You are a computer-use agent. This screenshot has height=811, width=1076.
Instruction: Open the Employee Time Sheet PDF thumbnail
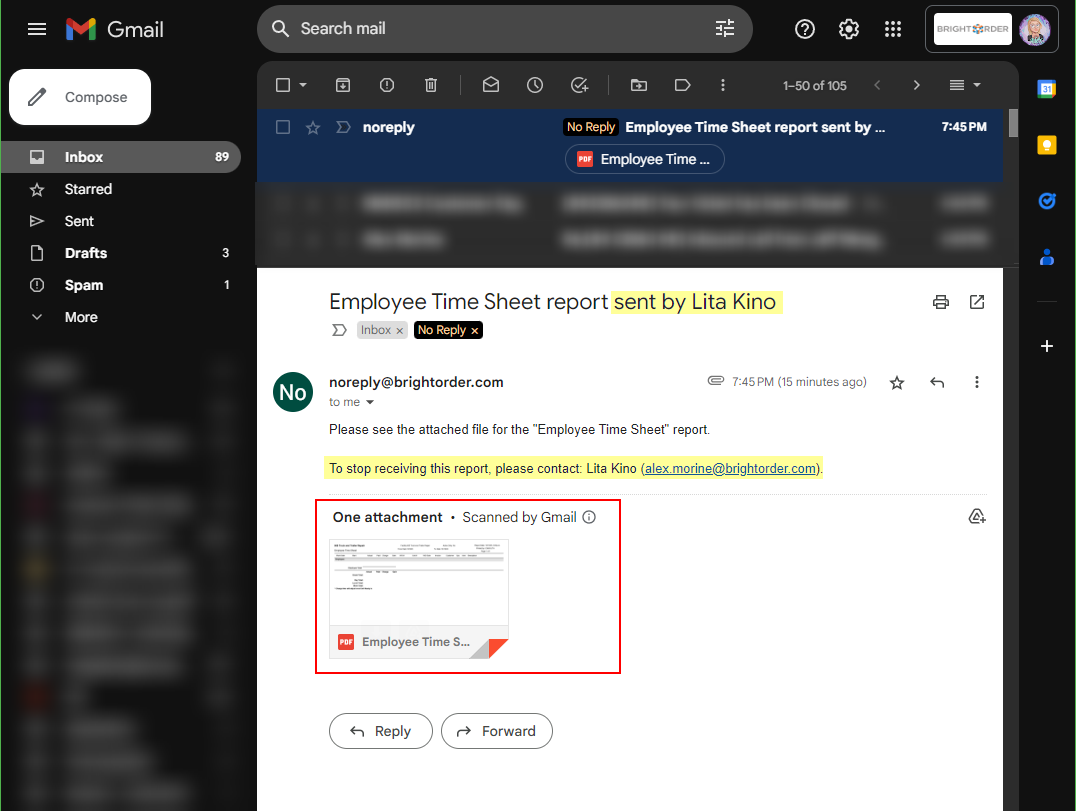click(419, 599)
